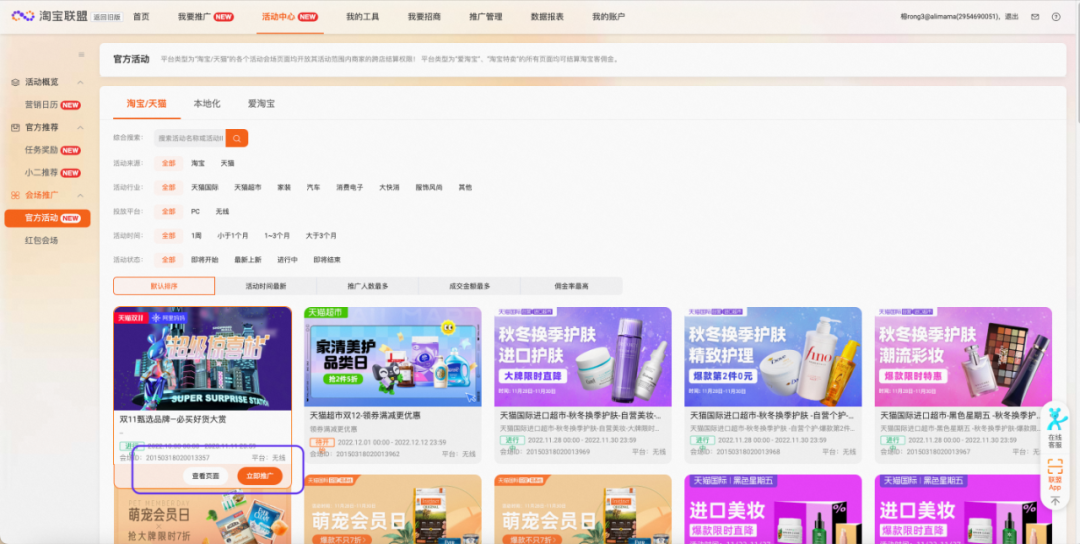Open 小二推荐 in the sidebar
The width and height of the screenshot is (1080, 544).
[x=52, y=172]
